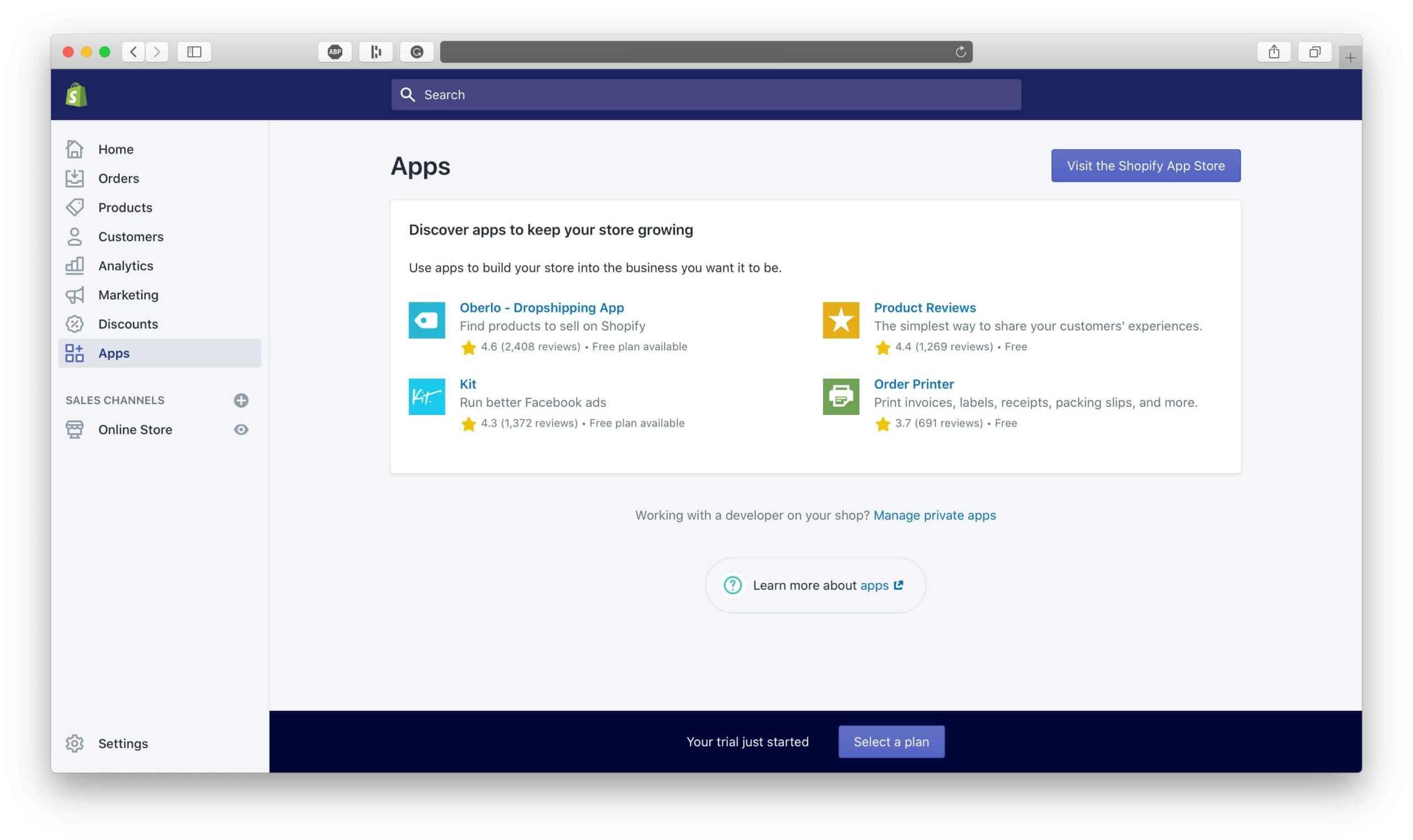The height and width of the screenshot is (840, 1413).
Task: Click the Customers person icon
Action: pos(74,237)
